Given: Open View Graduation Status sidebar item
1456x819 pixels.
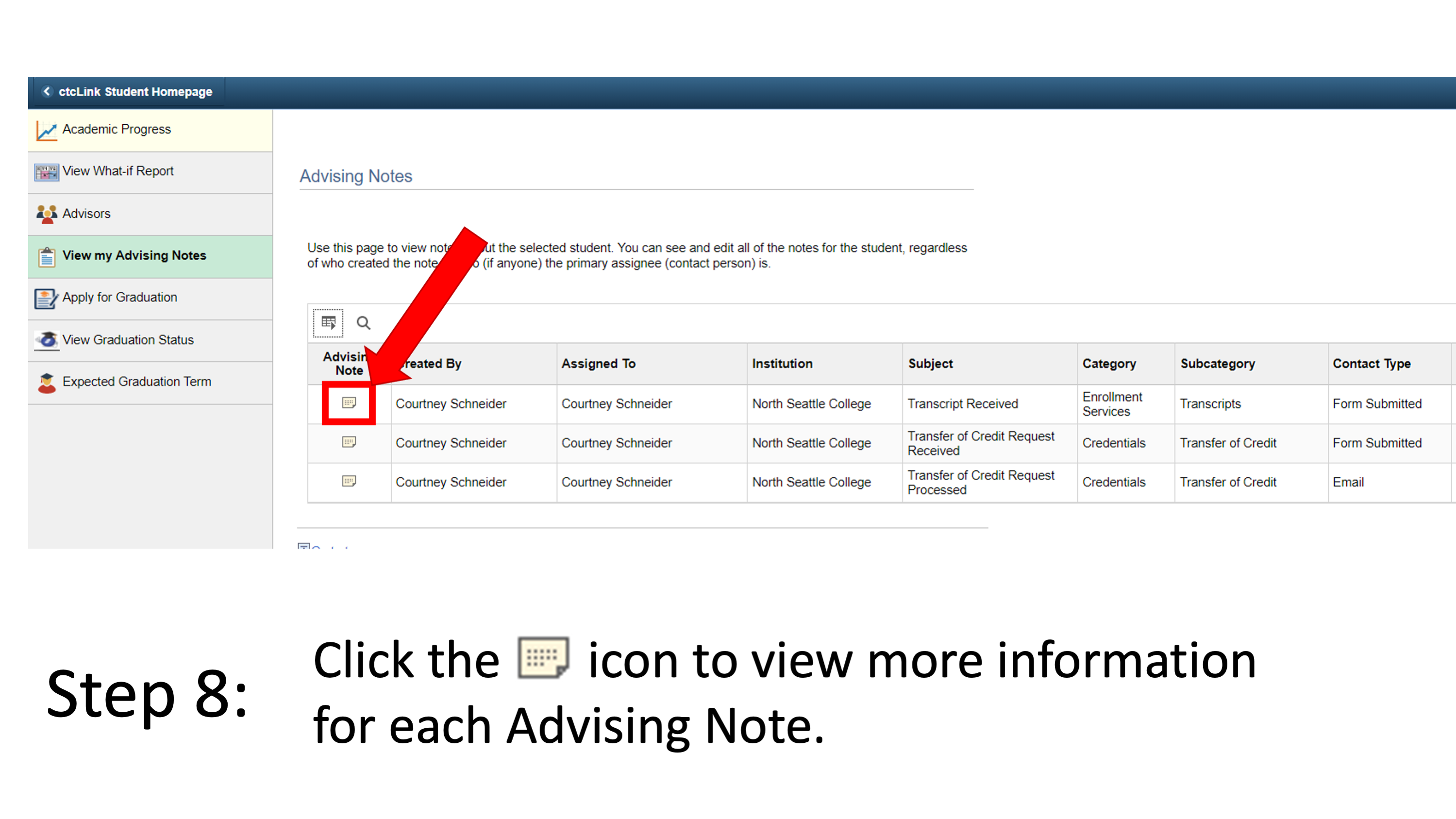Looking at the screenshot, I should [x=127, y=339].
